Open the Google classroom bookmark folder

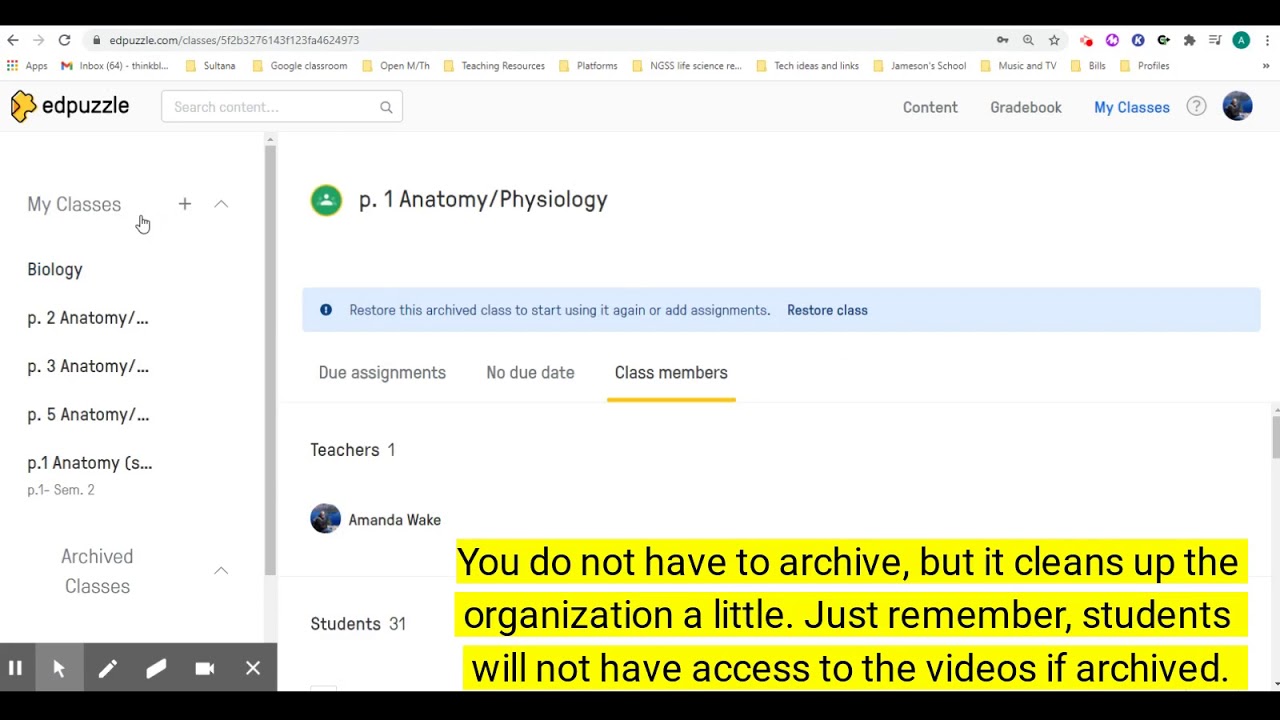[300, 66]
